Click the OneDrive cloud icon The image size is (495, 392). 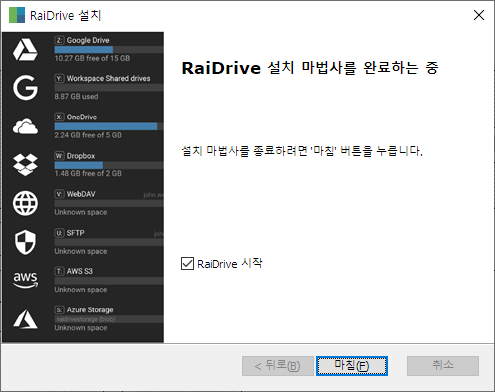(25, 126)
